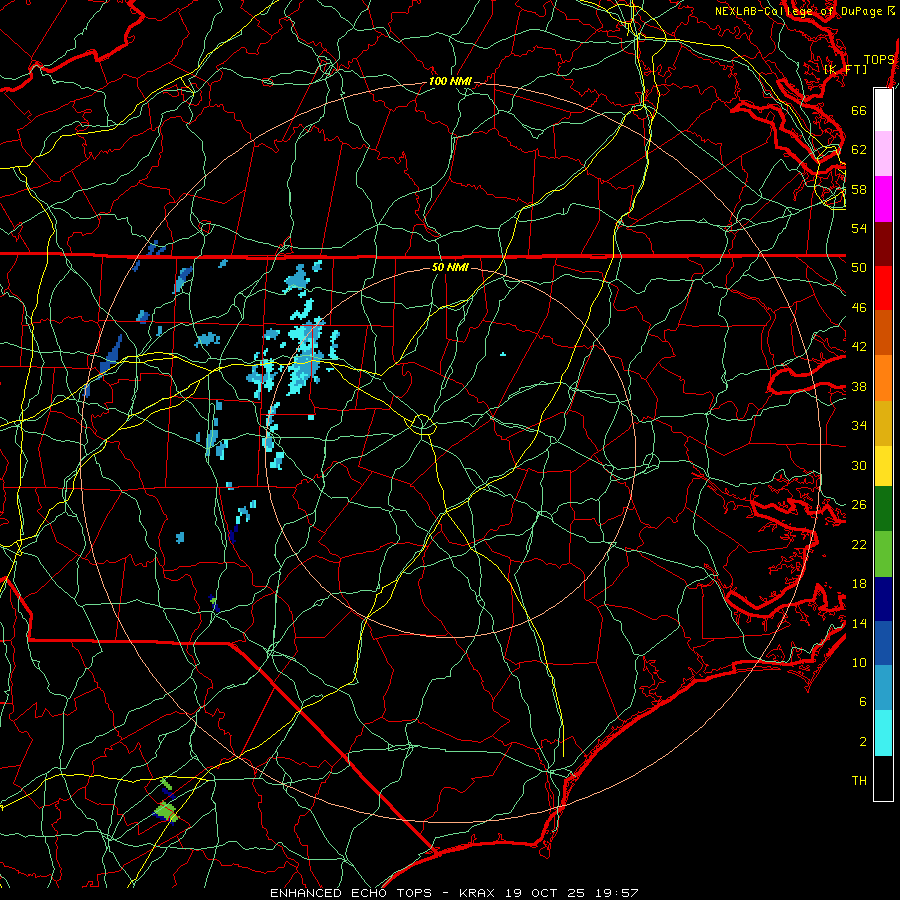This screenshot has height=900, width=900.
Task: Click the legend value "30"
Action: pyautogui.click(x=859, y=465)
